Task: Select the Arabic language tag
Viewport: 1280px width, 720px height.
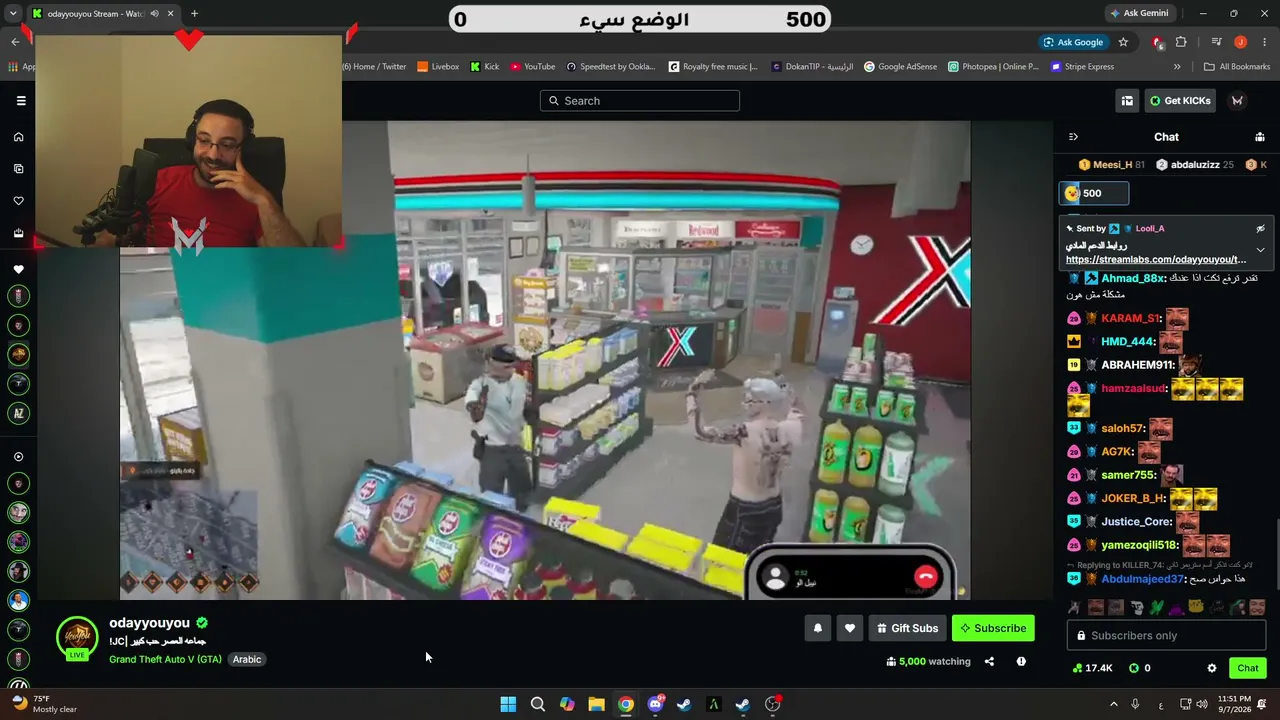Action: (247, 659)
